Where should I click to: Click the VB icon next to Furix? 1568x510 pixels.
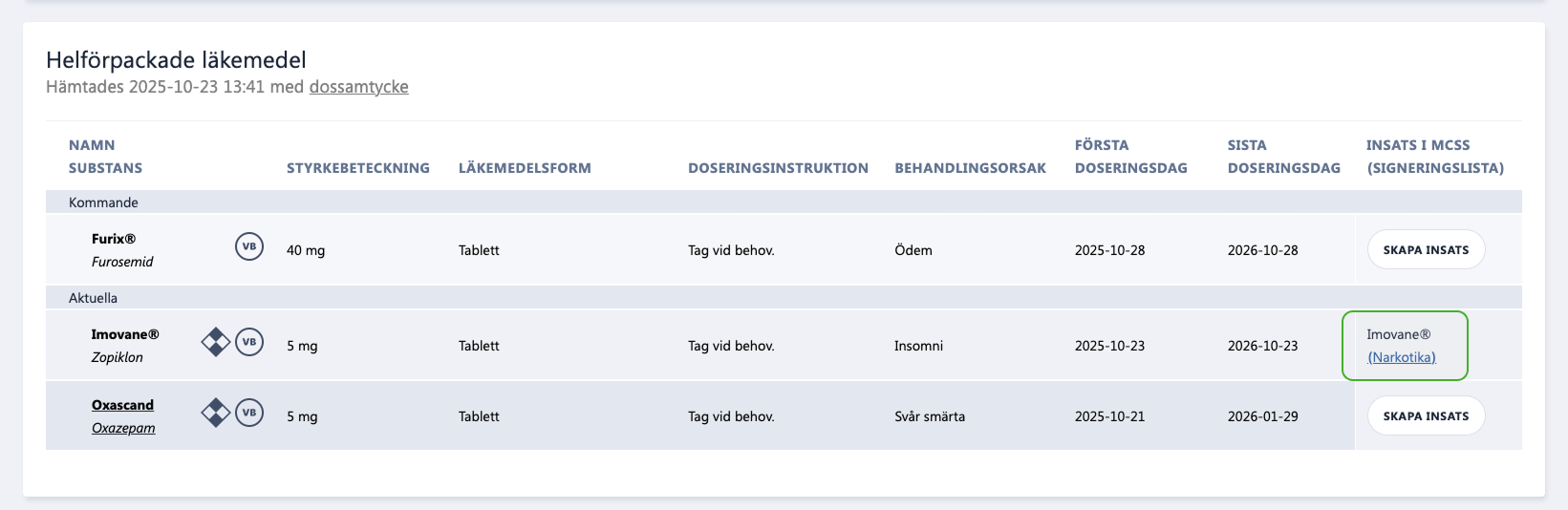tap(249, 246)
